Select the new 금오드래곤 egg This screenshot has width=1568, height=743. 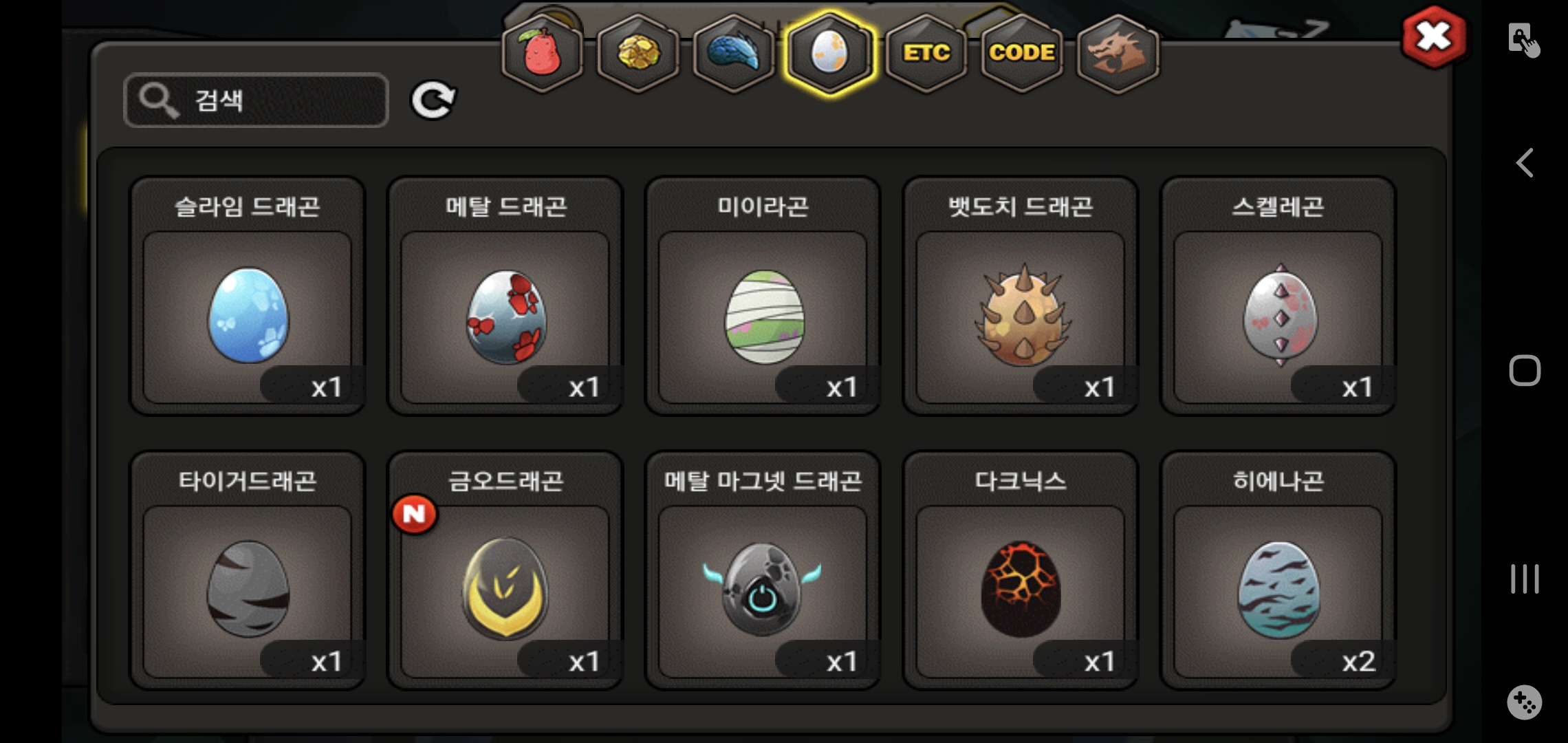(505, 570)
